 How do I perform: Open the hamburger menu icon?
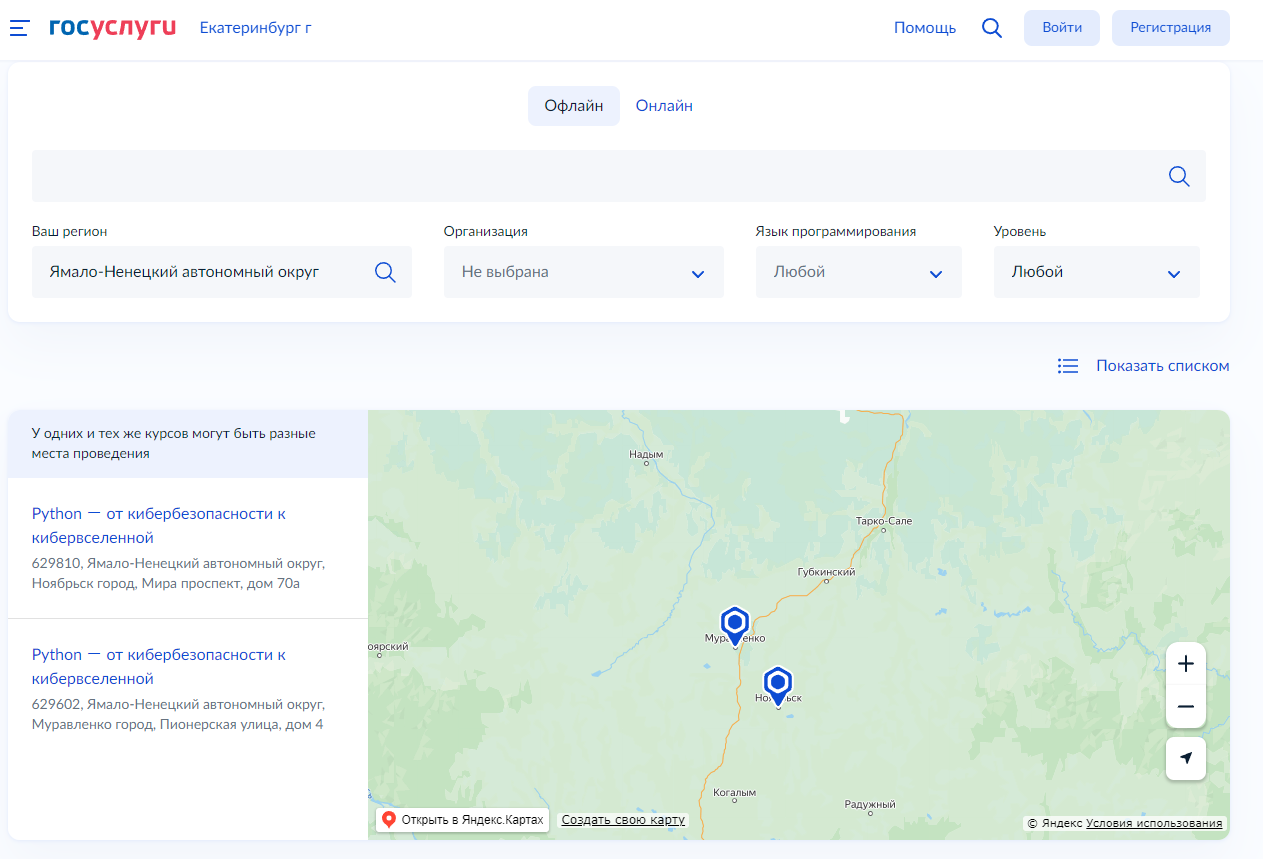[x=20, y=28]
